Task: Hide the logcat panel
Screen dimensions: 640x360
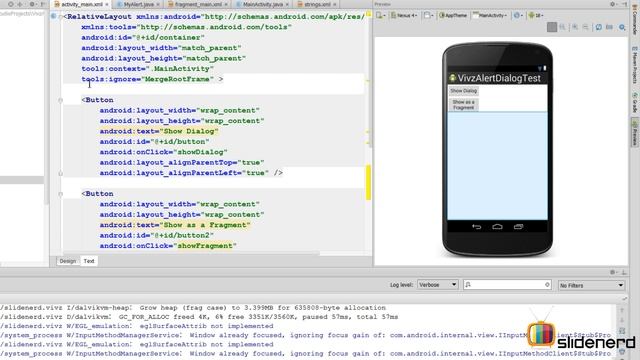Action: pos(623,272)
